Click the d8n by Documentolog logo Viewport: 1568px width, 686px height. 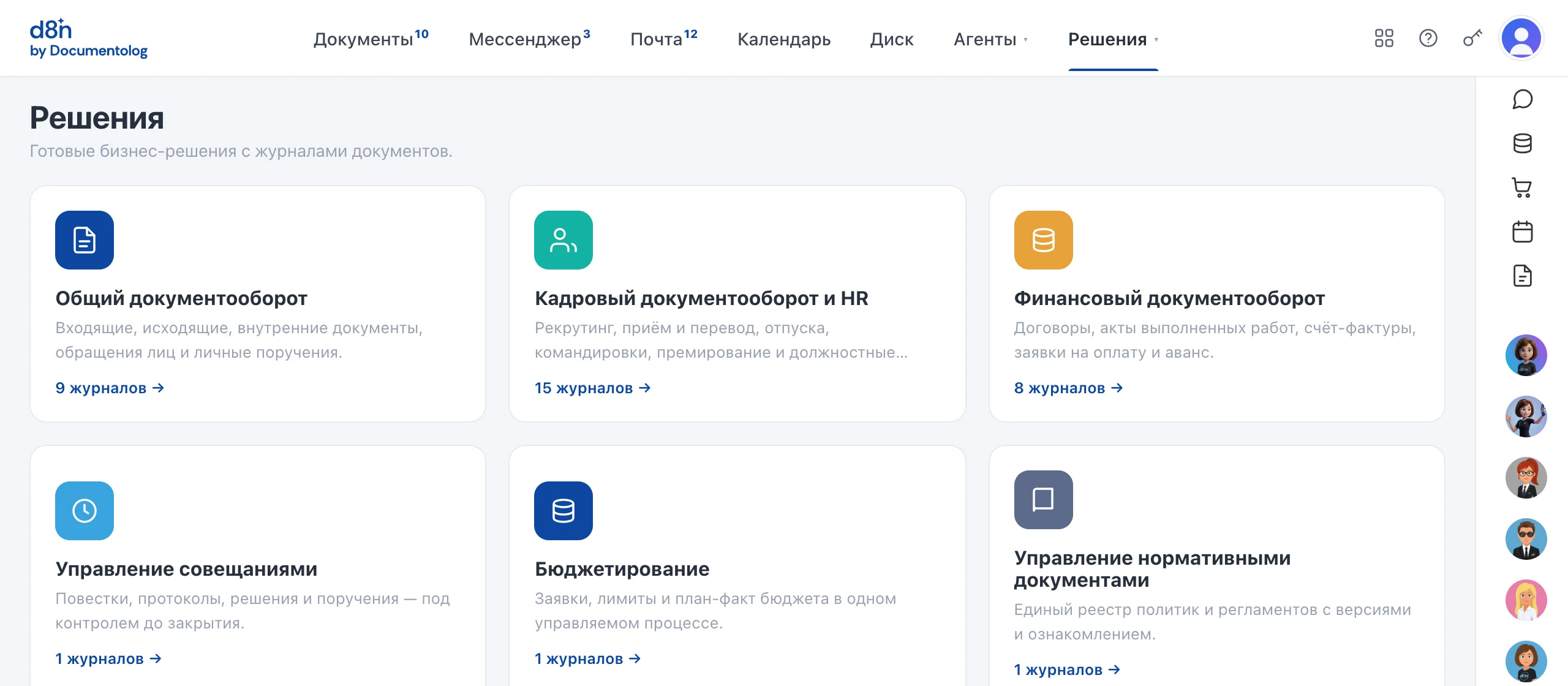(89, 39)
